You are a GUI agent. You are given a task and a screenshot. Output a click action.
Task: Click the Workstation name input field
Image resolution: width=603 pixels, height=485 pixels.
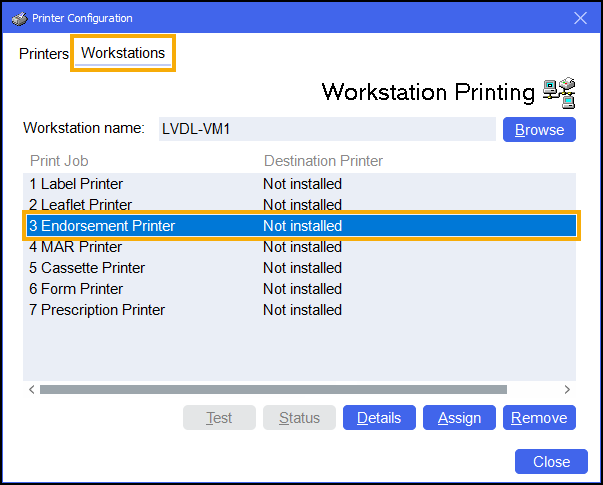coord(326,129)
